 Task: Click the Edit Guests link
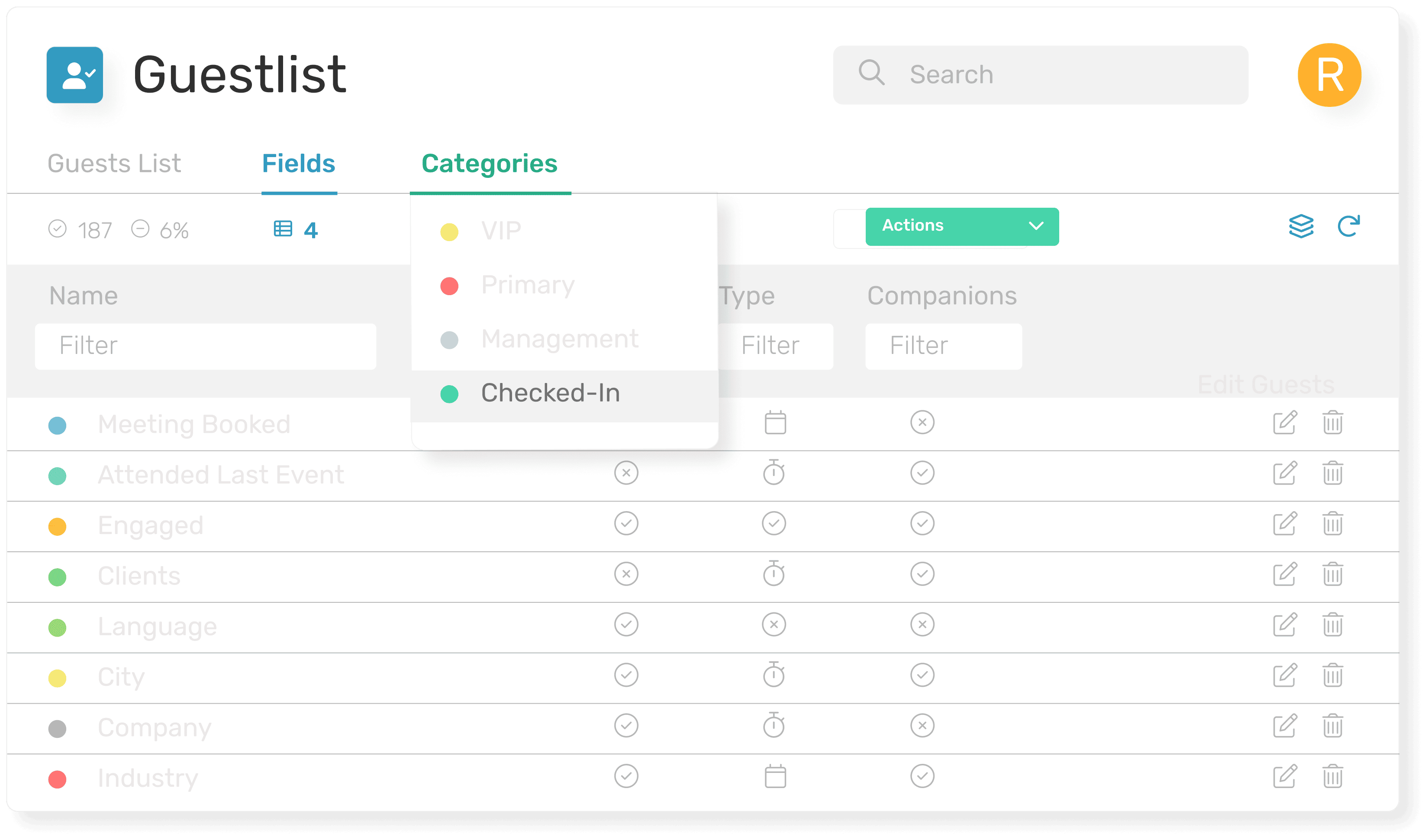pos(1265,385)
